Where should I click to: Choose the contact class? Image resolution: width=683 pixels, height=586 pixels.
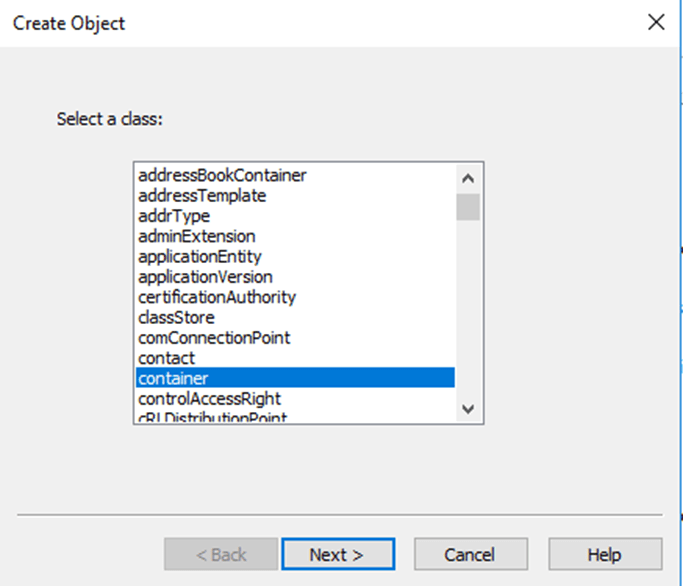tap(167, 358)
